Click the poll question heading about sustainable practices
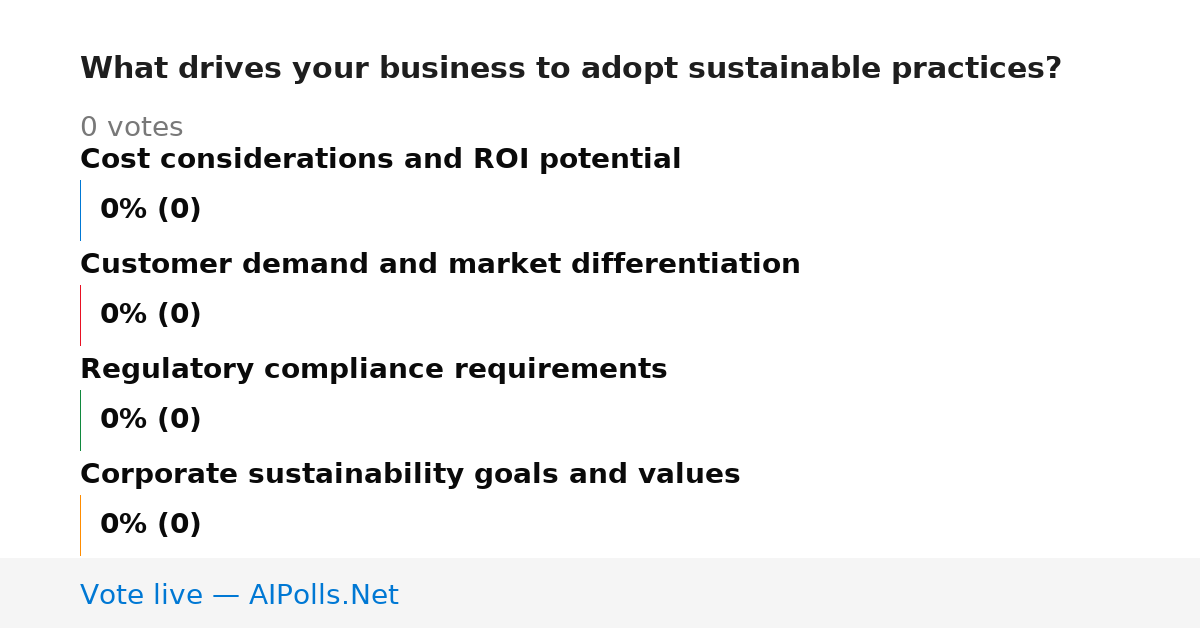Image resolution: width=1200 pixels, height=628 pixels. 570,69
